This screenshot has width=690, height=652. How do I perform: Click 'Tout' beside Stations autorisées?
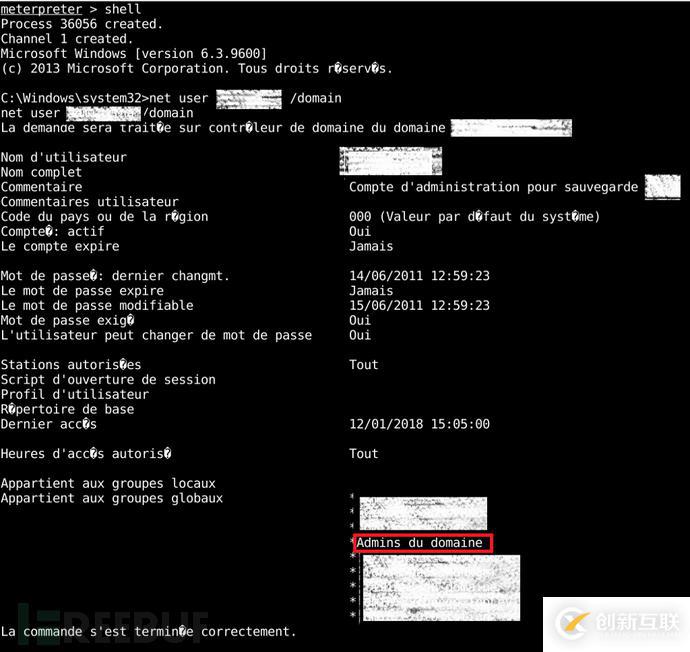click(x=363, y=365)
